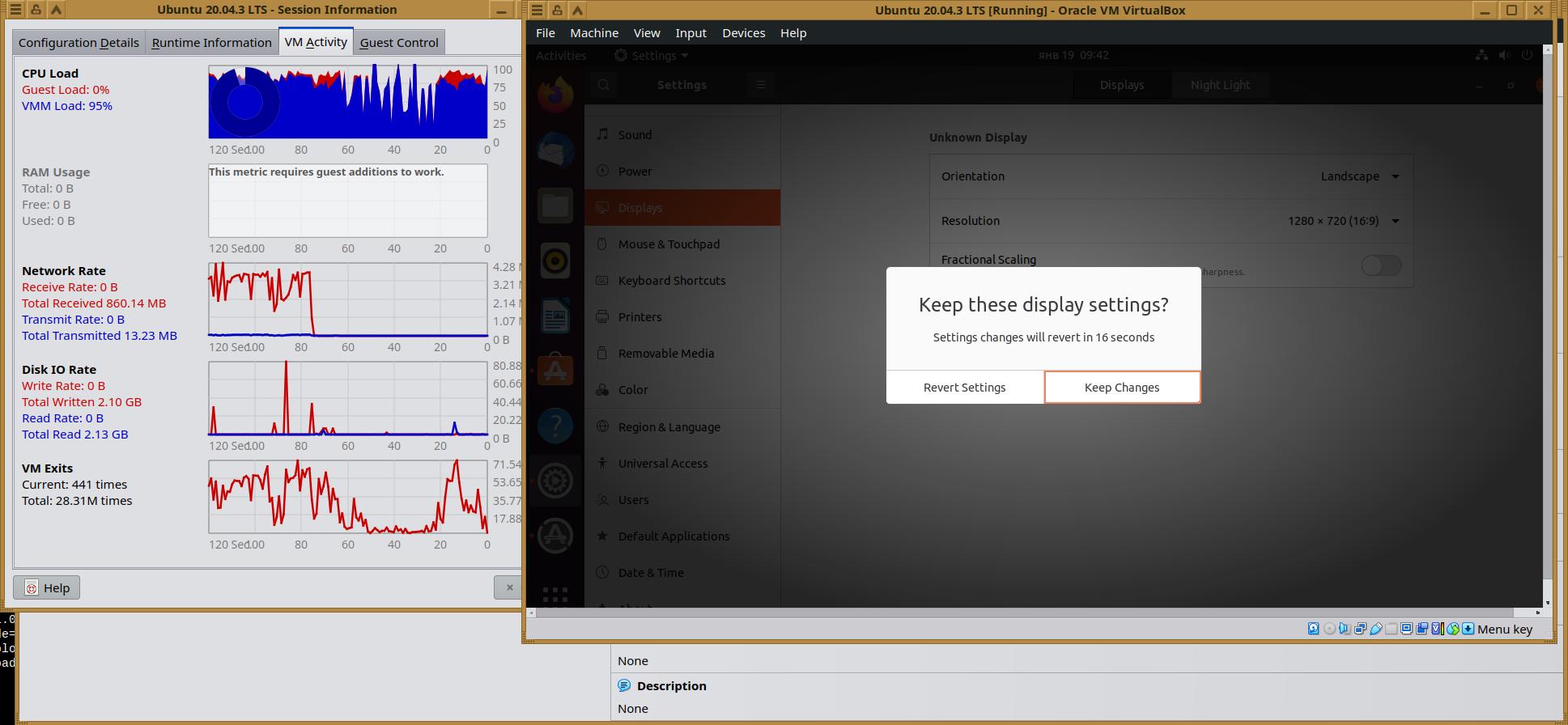Select Keyboard Shortcuts in Settings sidebar
This screenshot has width=1568, height=725.
coord(682,281)
